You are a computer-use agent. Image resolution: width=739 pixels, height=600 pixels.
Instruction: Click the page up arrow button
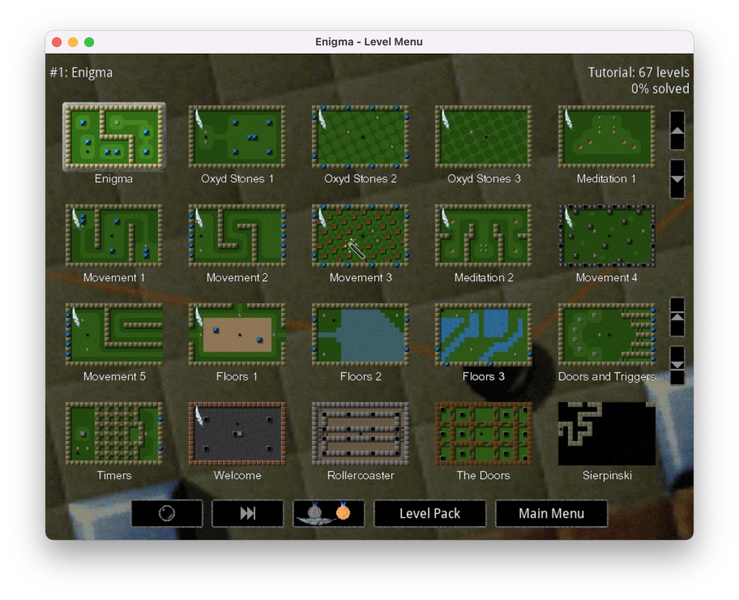point(677,131)
